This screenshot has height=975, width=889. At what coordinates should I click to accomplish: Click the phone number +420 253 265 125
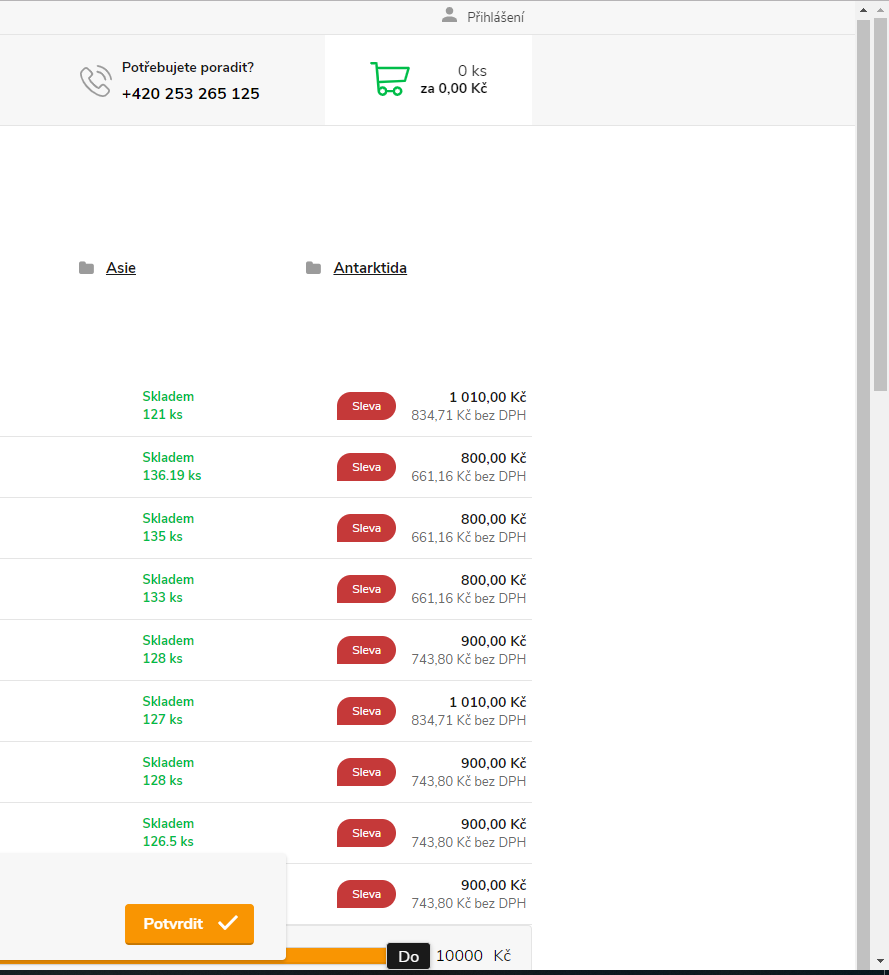(190, 94)
